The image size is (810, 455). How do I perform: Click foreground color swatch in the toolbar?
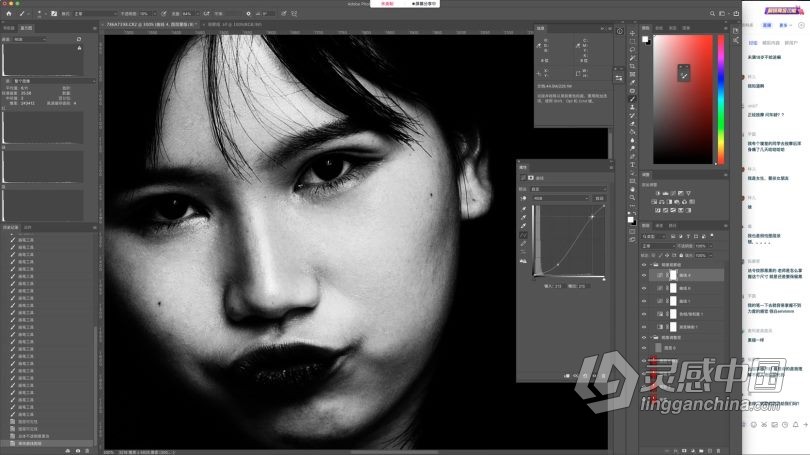coord(631,219)
